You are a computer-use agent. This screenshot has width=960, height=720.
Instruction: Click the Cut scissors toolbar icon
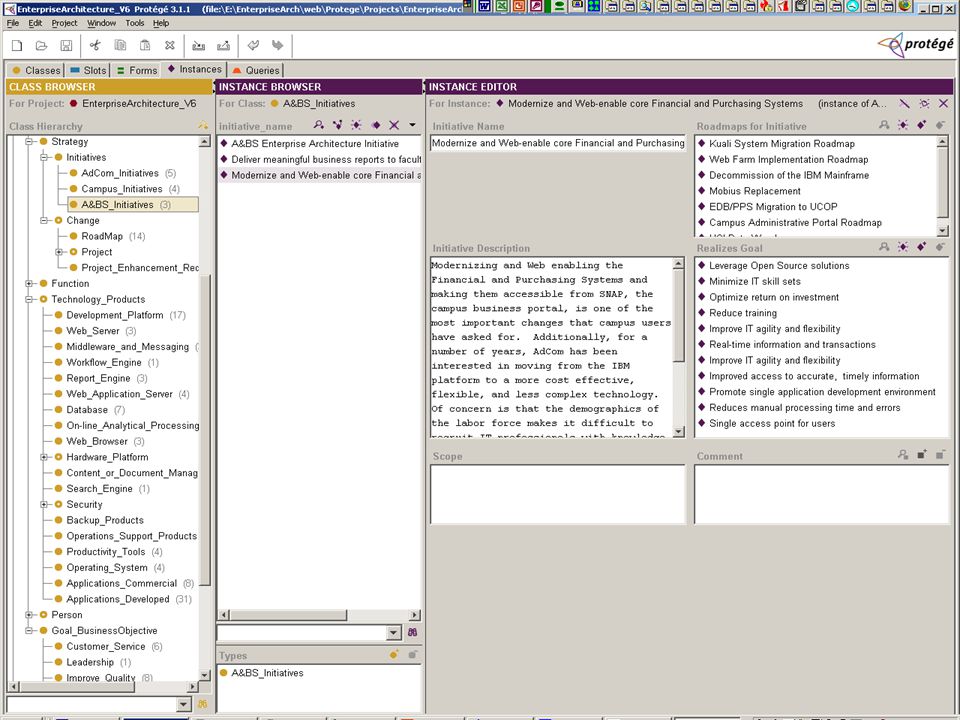95,45
